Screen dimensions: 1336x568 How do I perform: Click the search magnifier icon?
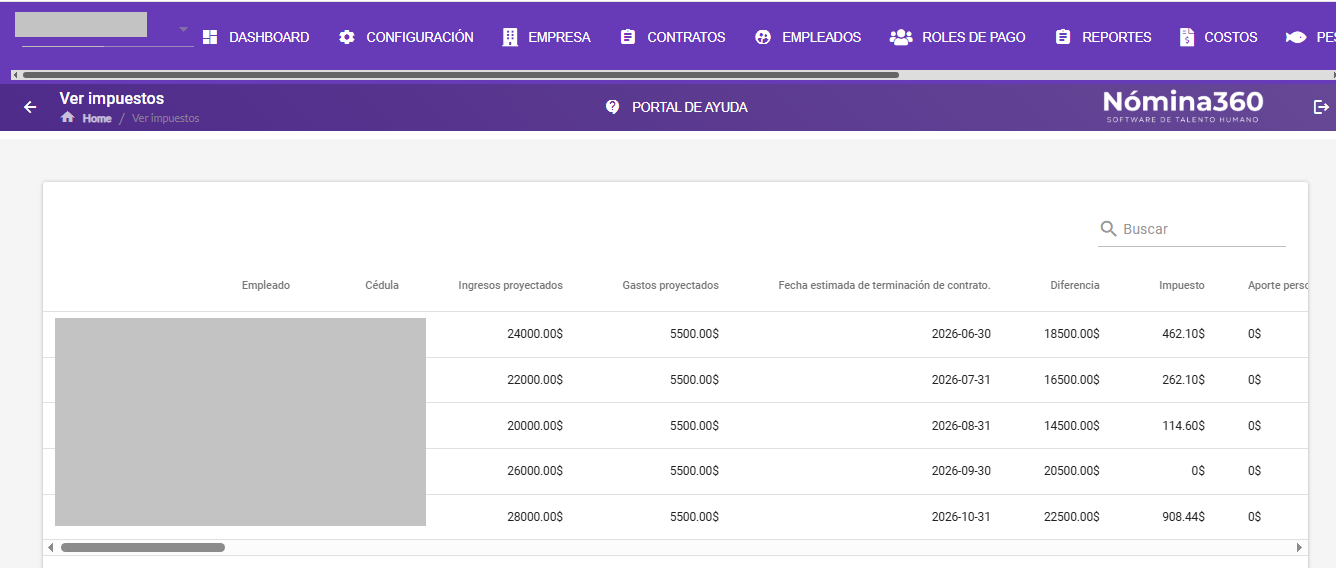click(x=1108, y=229)
